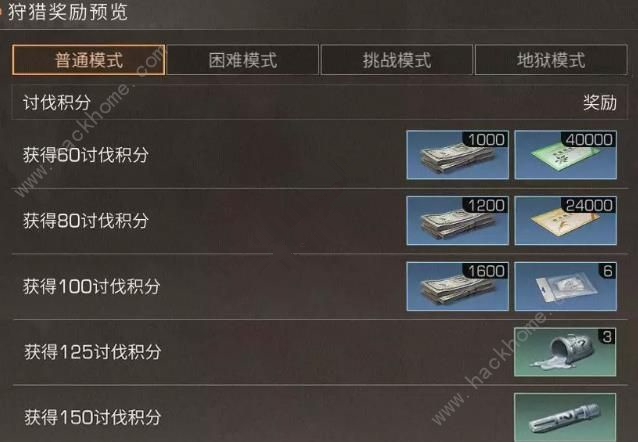Click the 获得150讨伐积分 row label
Image resolution: width=638 pixels, height=442 pixels.
pos(92,418)
